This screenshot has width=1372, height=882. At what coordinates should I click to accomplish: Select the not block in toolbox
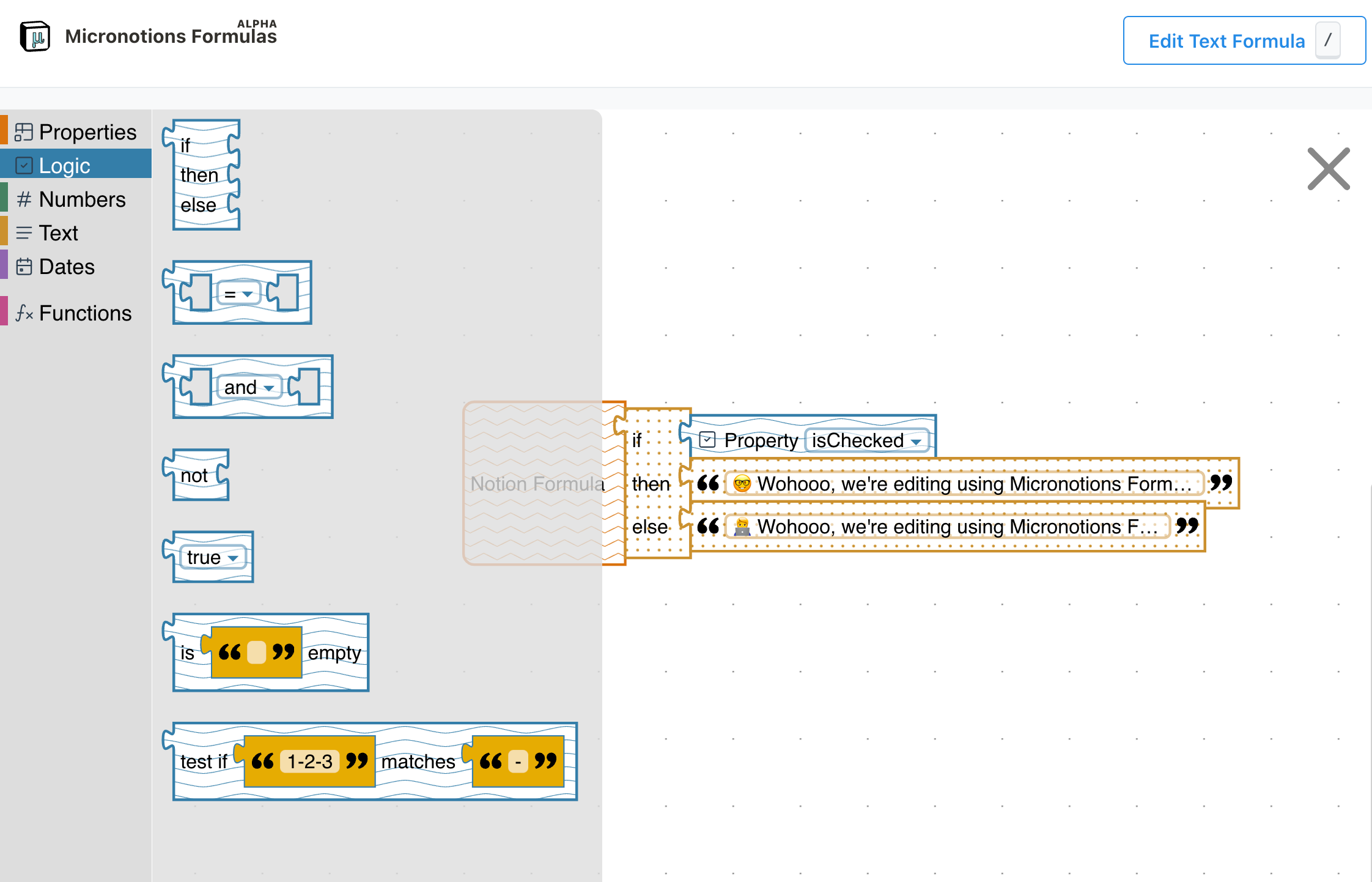click(x=195, y=475)
